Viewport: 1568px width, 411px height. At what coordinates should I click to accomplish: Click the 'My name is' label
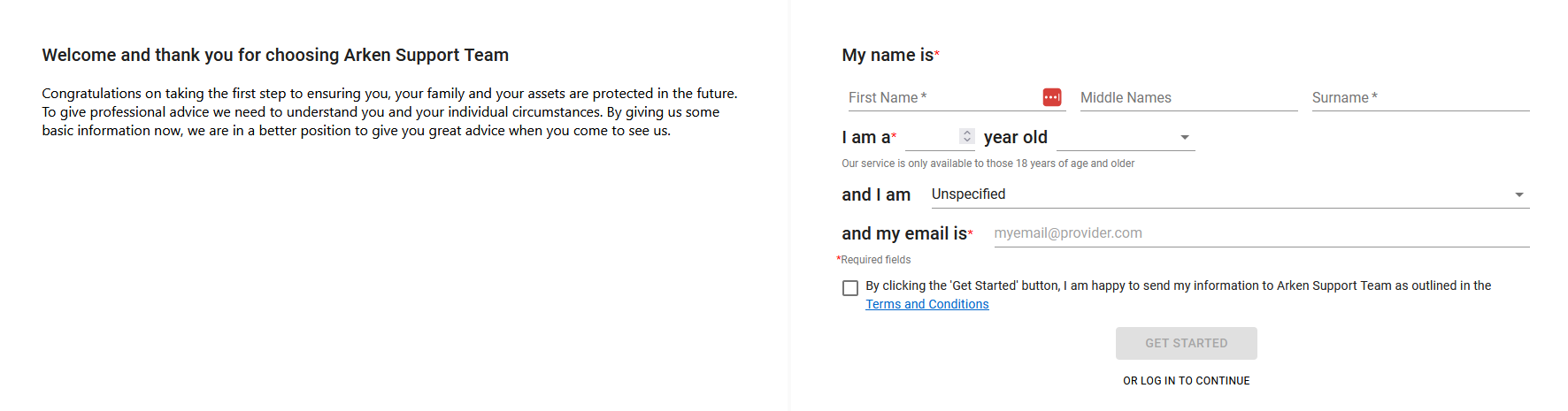(x=888, y=55)
